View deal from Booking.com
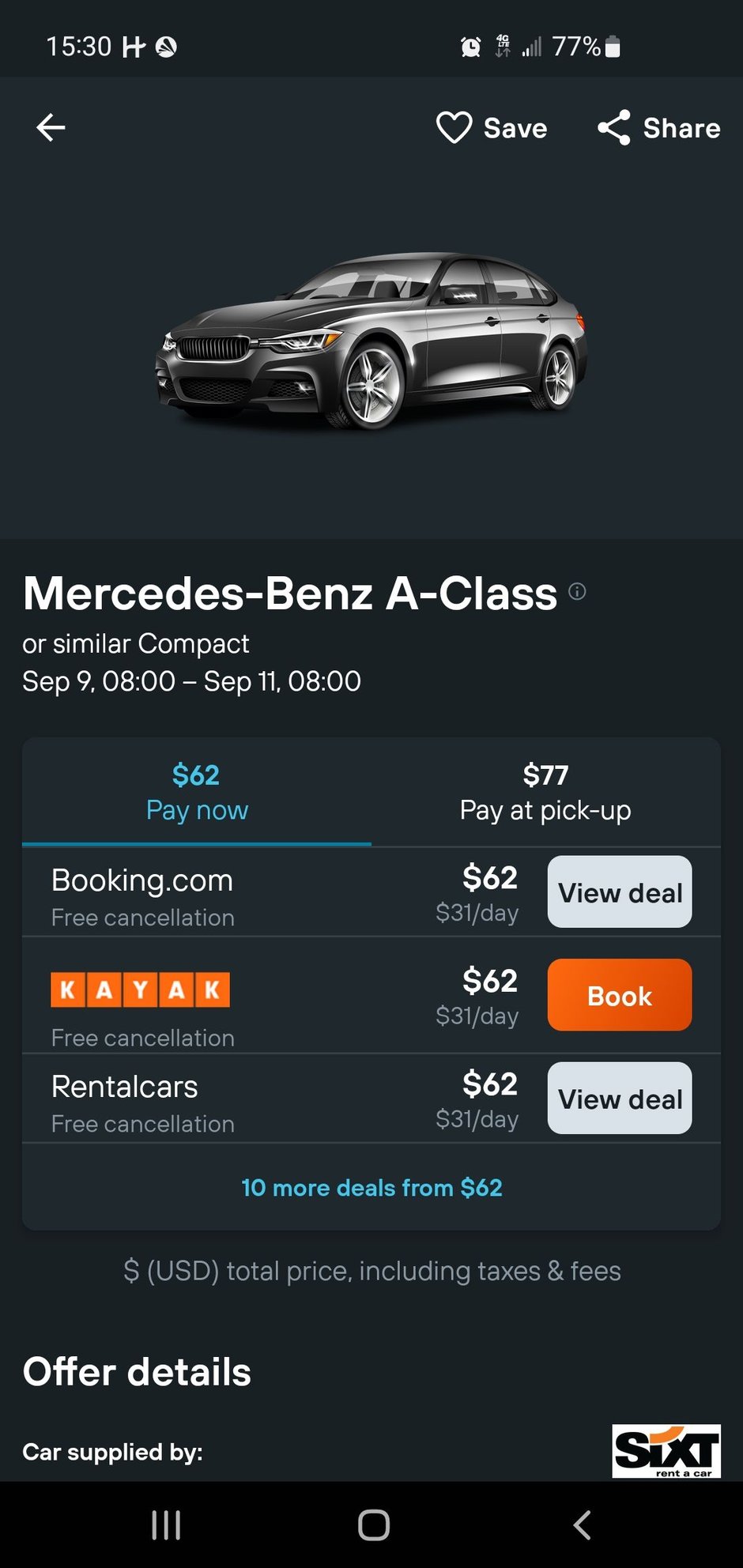743x1568 pixels. 619,892
